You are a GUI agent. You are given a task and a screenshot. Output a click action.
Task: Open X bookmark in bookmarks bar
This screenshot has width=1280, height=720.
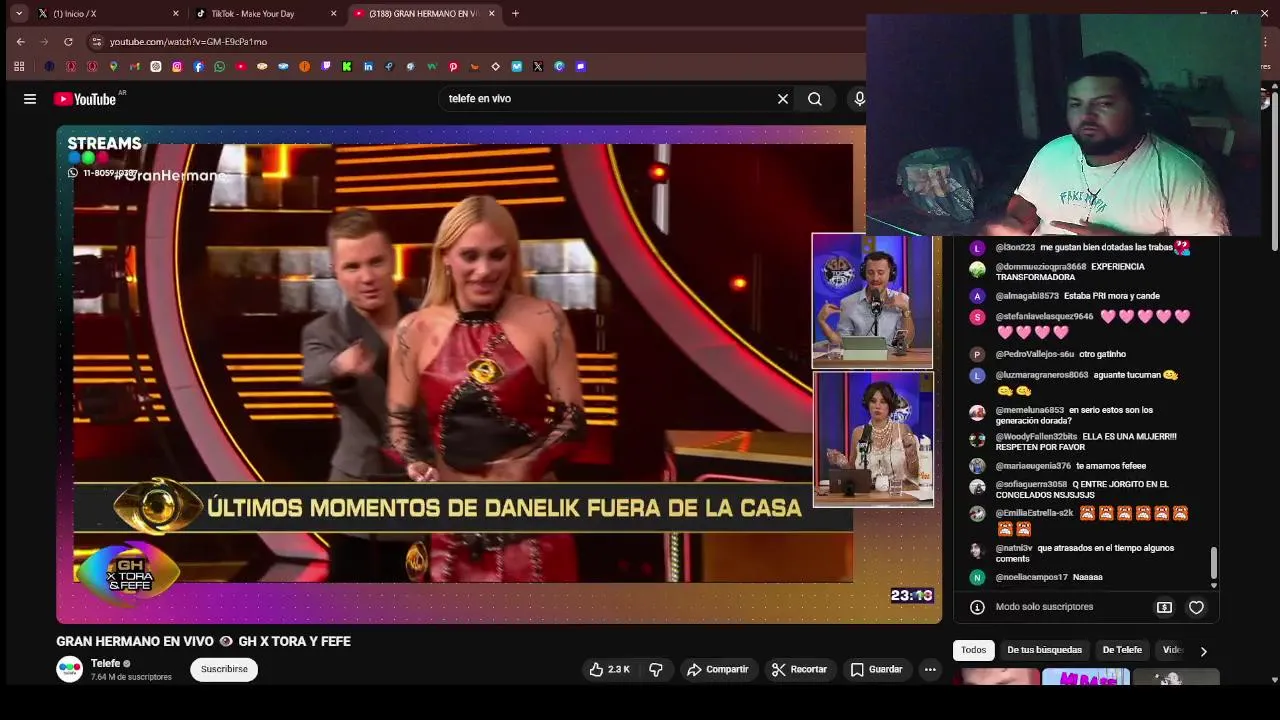click(x=538, y=67)
